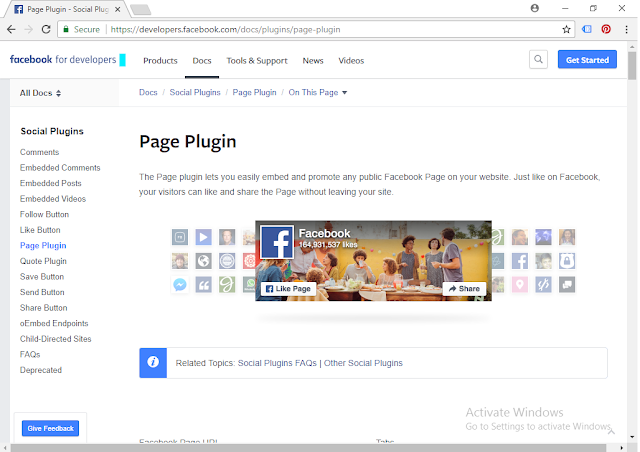Click the search magnifier icon
Viewport: 640px width, 452px height.
[x=538, y=60]
